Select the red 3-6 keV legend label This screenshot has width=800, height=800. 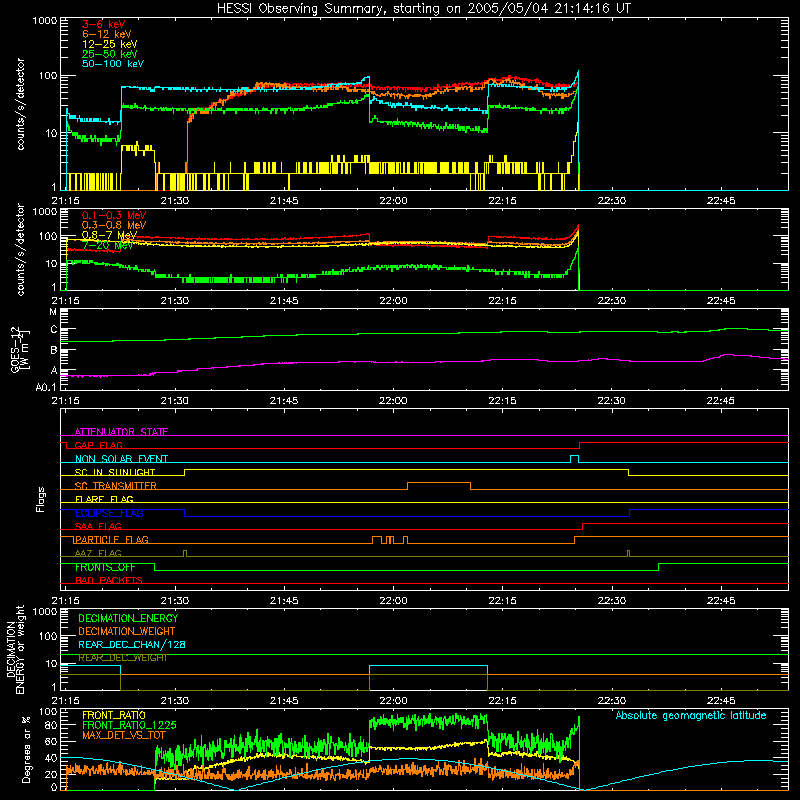104,24
